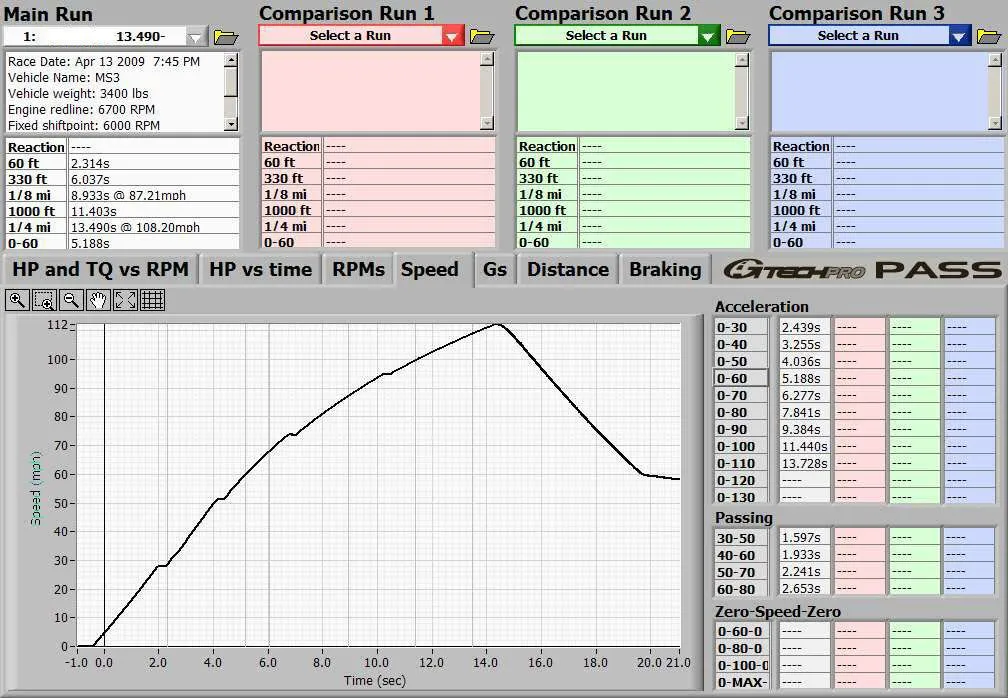This screenshot has width=1008, height=698.
Task: Click the Main Run 1/4 mi result field
Action: click(x=153, y=227)
